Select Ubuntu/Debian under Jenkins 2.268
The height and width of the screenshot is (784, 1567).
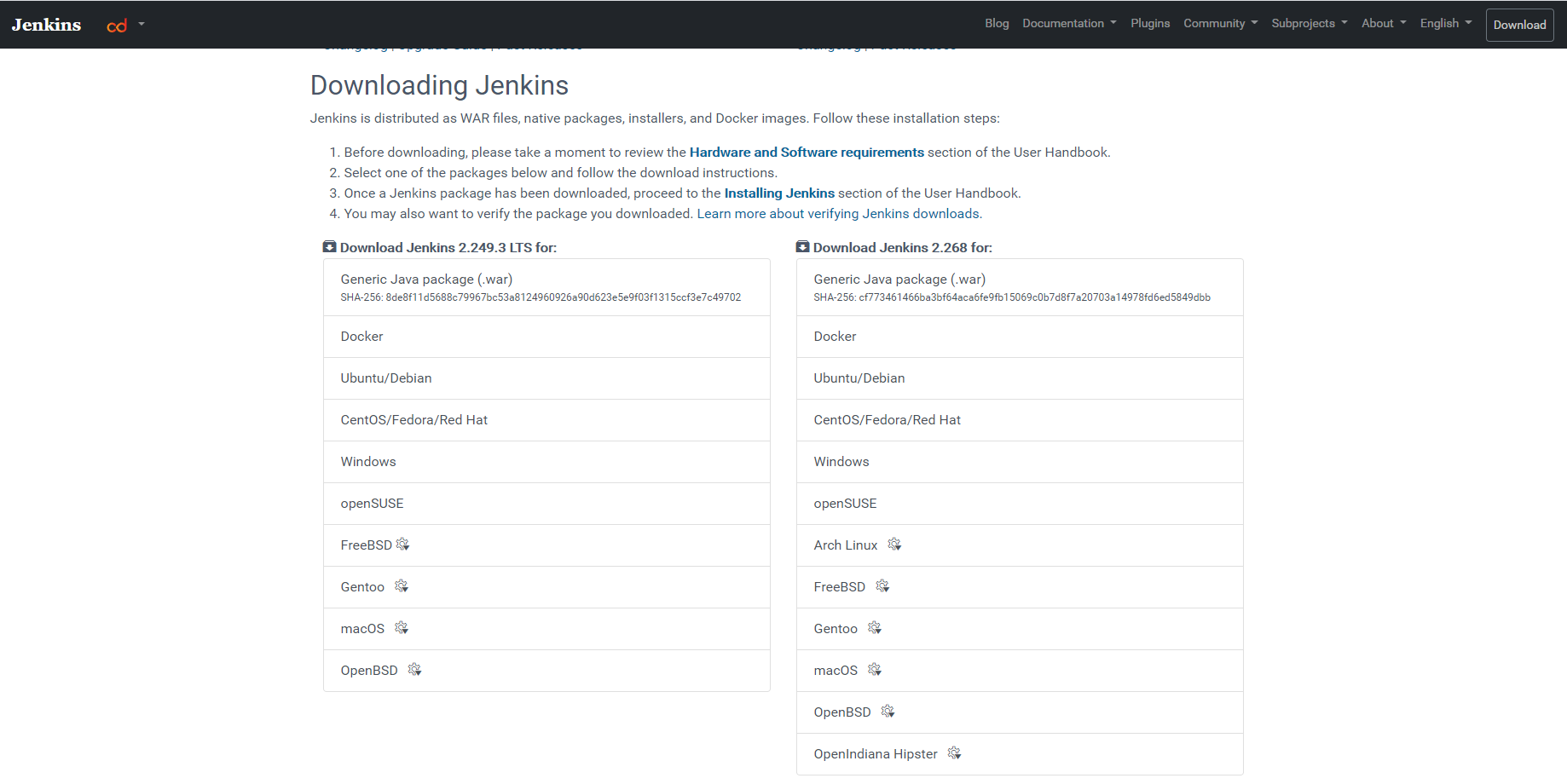coord(1020,378)
